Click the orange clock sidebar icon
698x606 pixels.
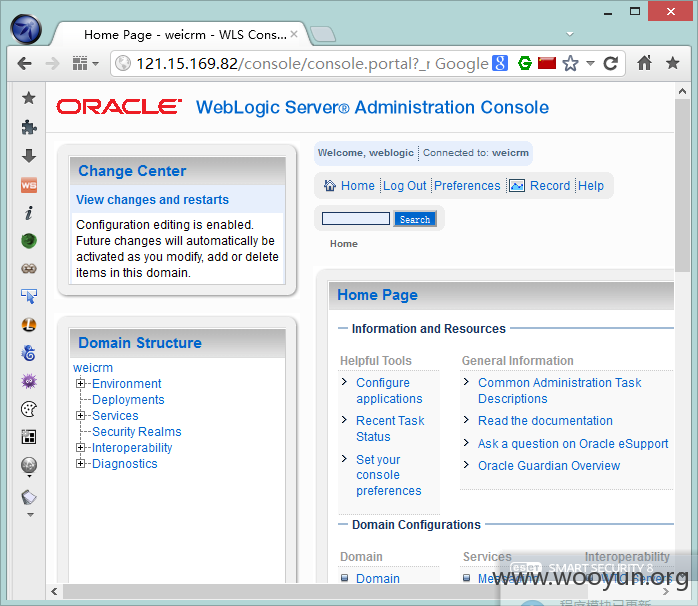coord(29,325)
